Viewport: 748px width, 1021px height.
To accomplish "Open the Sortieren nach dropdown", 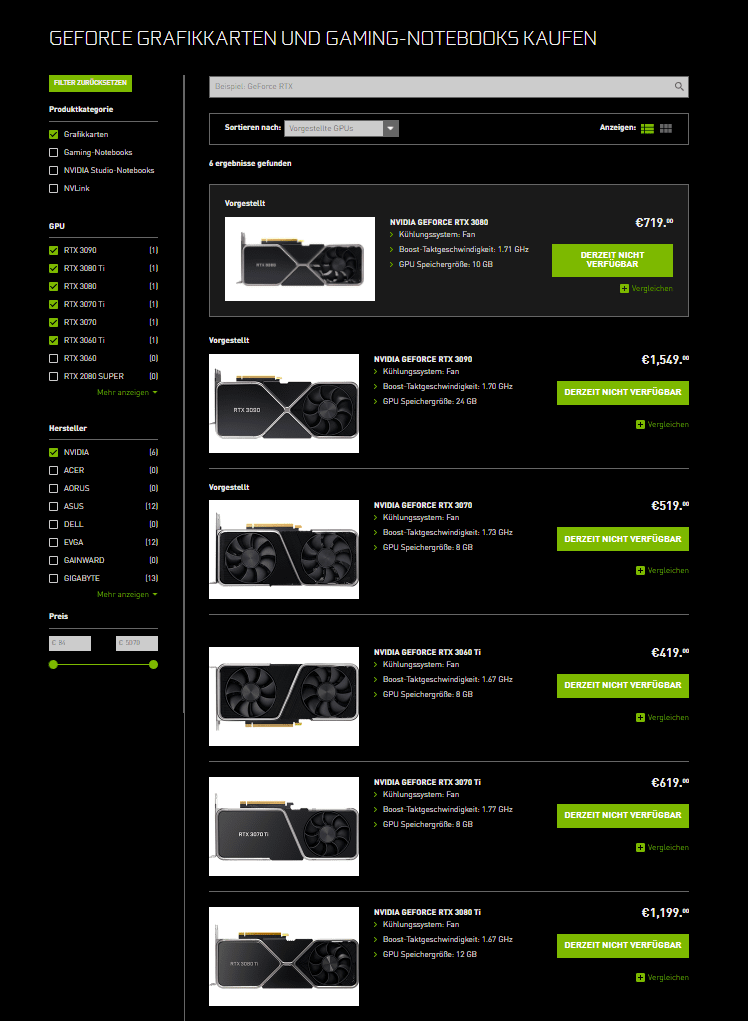I will pyautogui.click(x=341, y=128).
